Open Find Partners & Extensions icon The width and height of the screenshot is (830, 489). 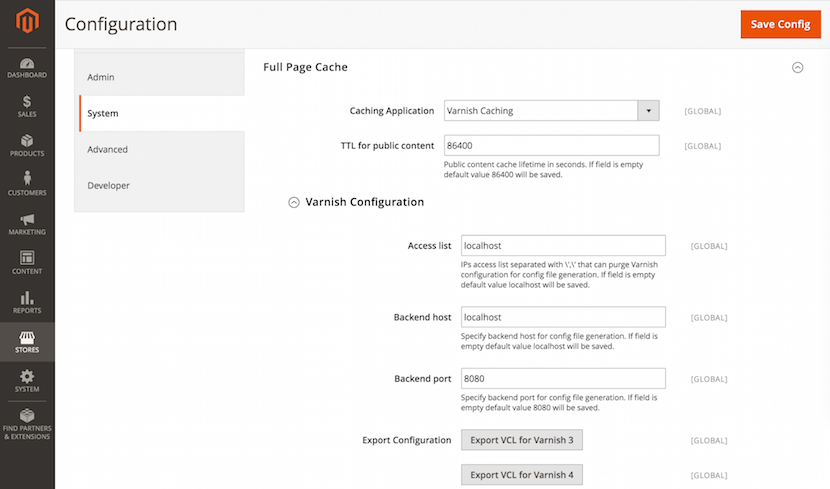pos(27,415)
